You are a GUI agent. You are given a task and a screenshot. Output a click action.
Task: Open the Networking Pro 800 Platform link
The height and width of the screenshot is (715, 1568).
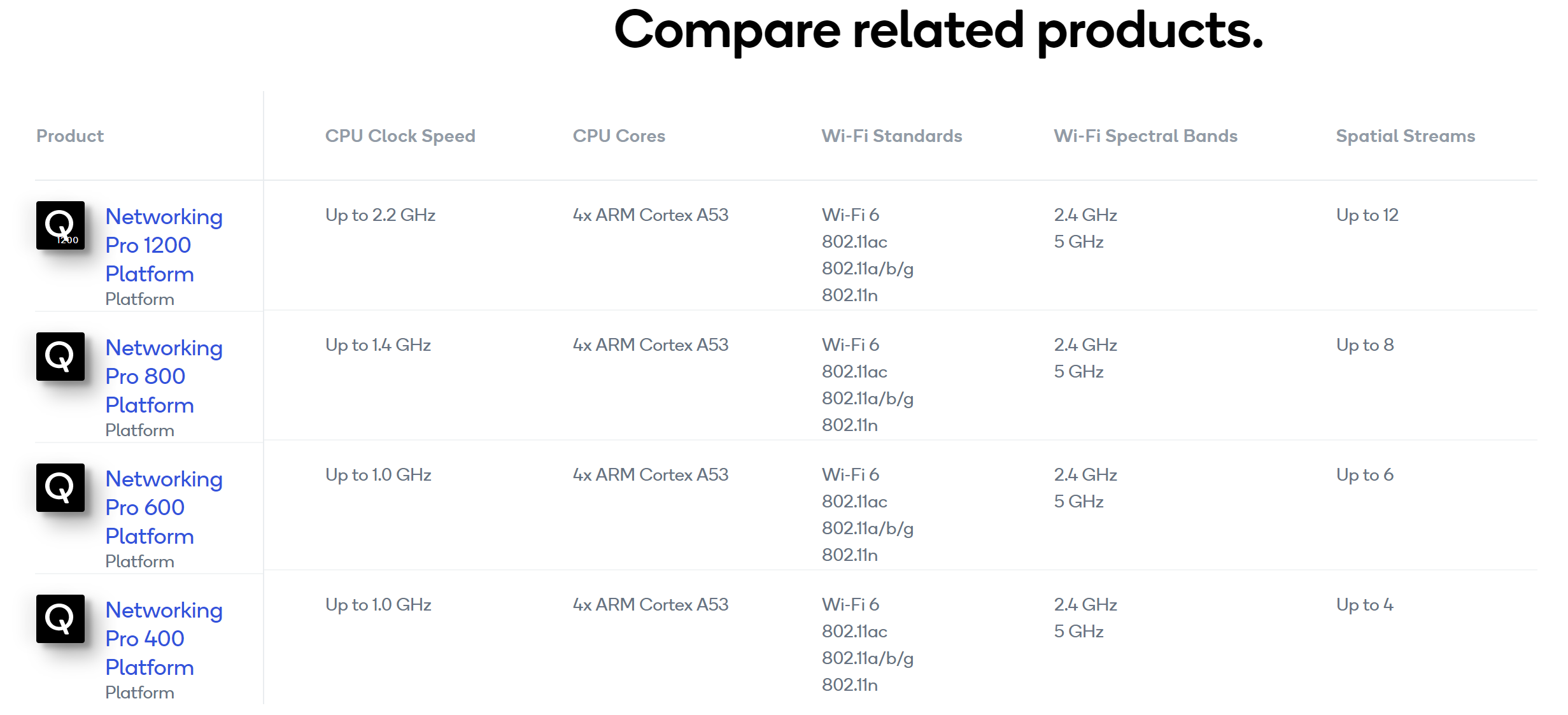coord(164,376)
